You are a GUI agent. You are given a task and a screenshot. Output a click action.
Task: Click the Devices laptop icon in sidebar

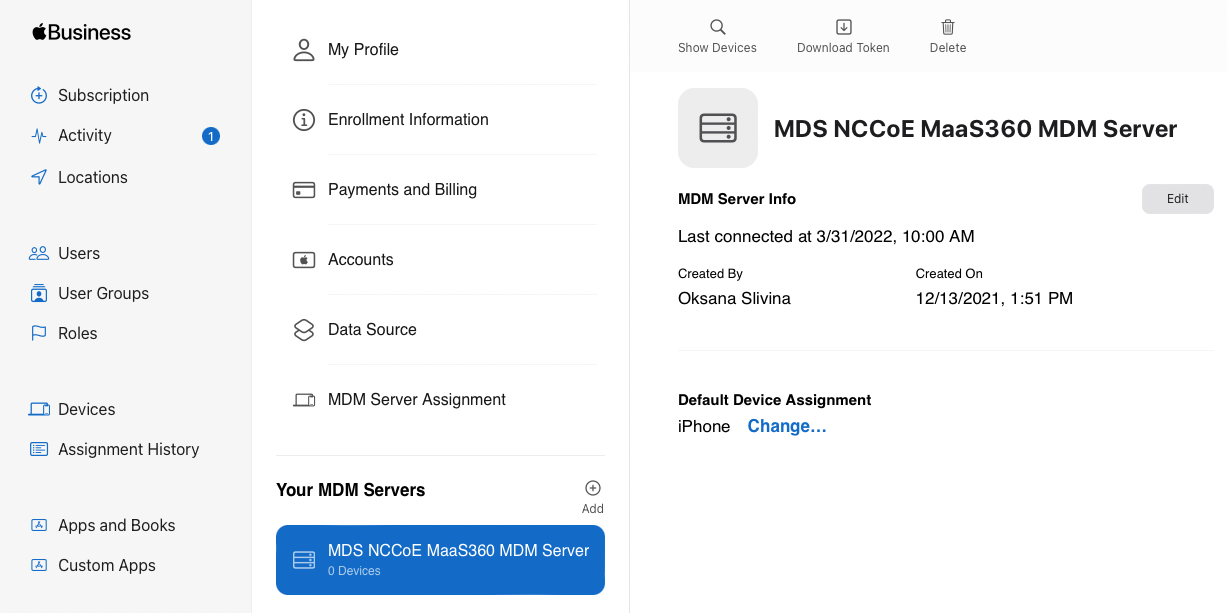tap(39, 409)
